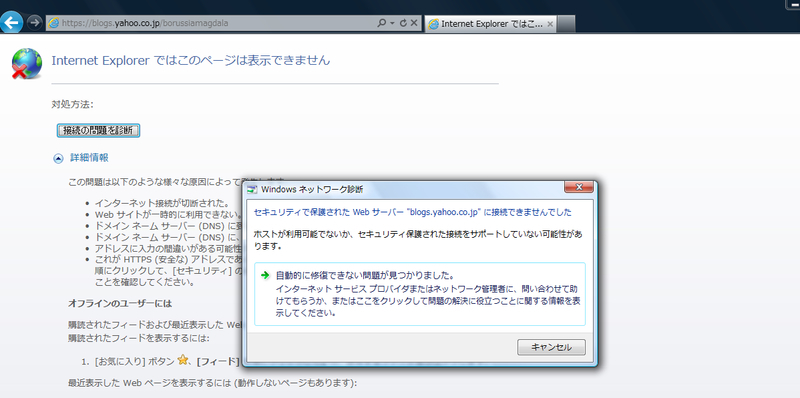Close the Windows ネットワーク診断 dialog
The width and height of the screenshot is (800, 398).
[x=579, y=187]
